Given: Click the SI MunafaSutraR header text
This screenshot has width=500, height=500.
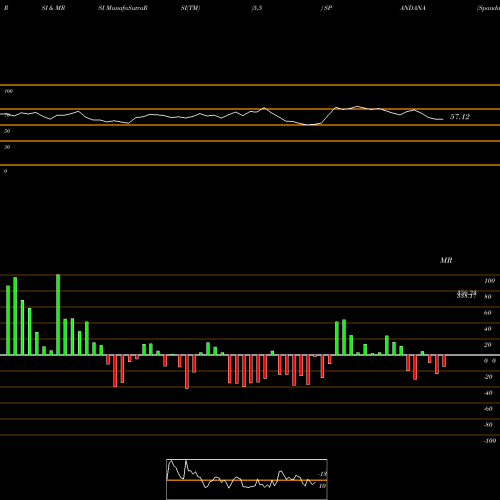Looking at the screenshot, I should pos(123,8).
